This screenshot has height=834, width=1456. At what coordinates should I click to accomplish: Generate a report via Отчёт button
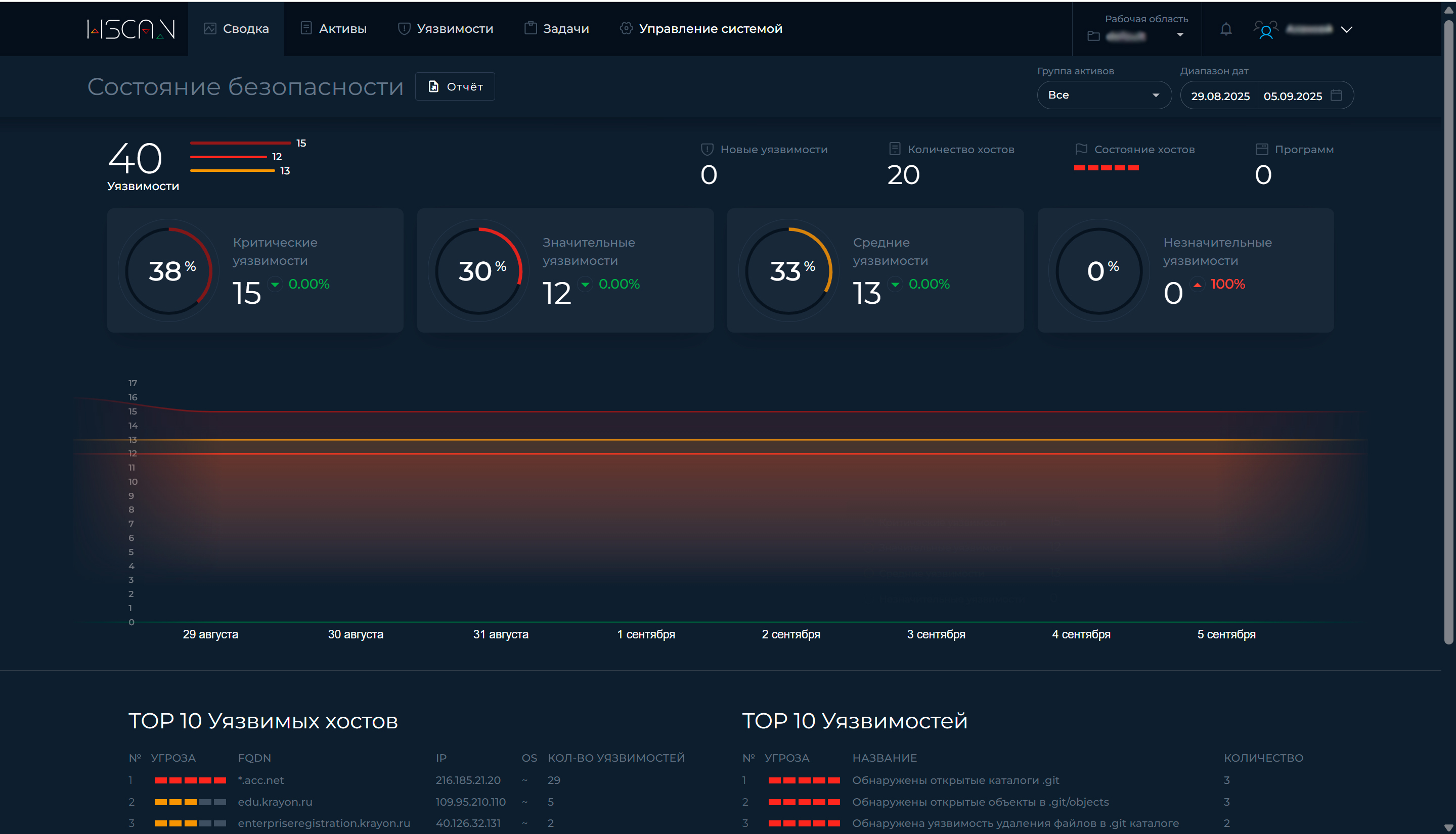[455, 86]
